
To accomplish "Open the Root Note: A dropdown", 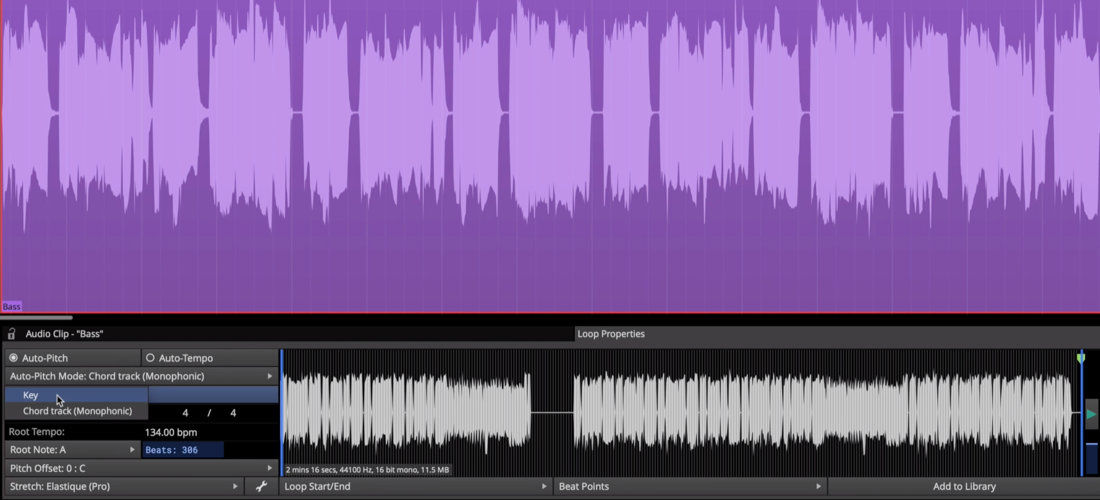I will (73, 450).
